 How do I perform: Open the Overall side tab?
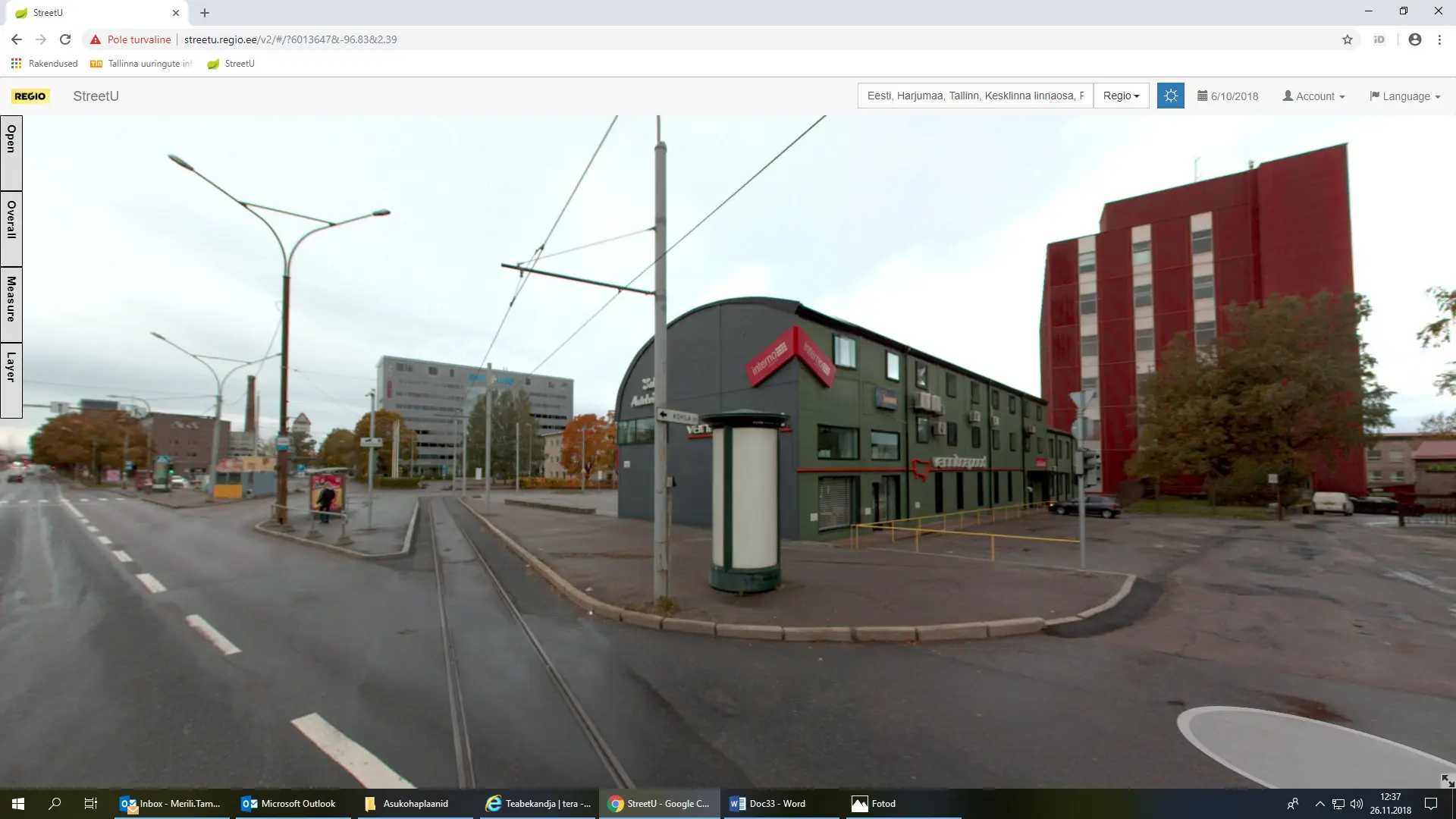point(11,227)
